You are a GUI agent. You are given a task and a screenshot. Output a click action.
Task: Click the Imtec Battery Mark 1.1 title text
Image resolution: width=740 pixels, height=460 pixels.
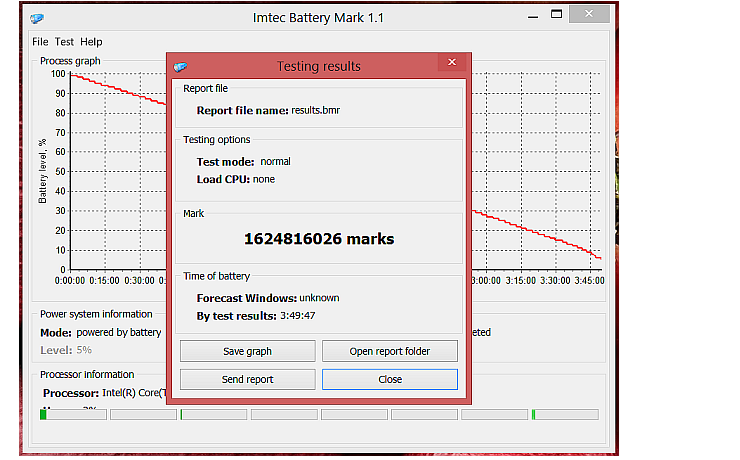[x=319, y=18]
